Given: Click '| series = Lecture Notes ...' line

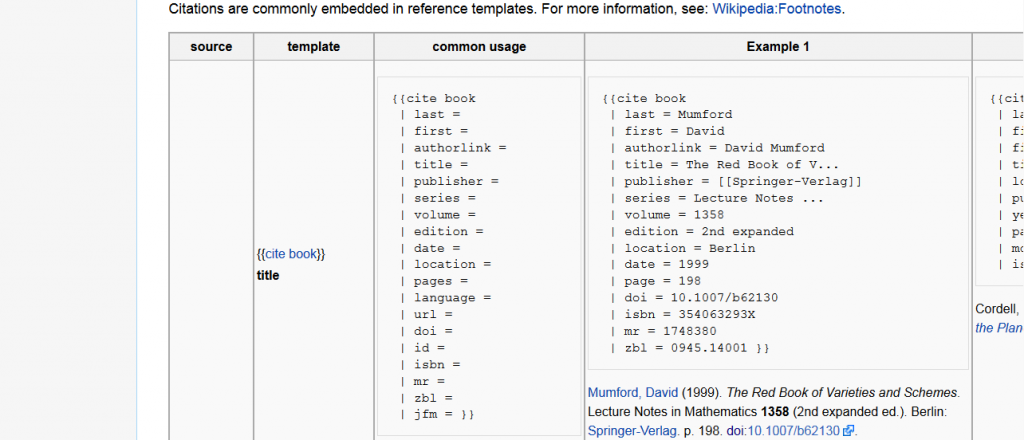Looking at the screenshot, I should click(717, 198).
